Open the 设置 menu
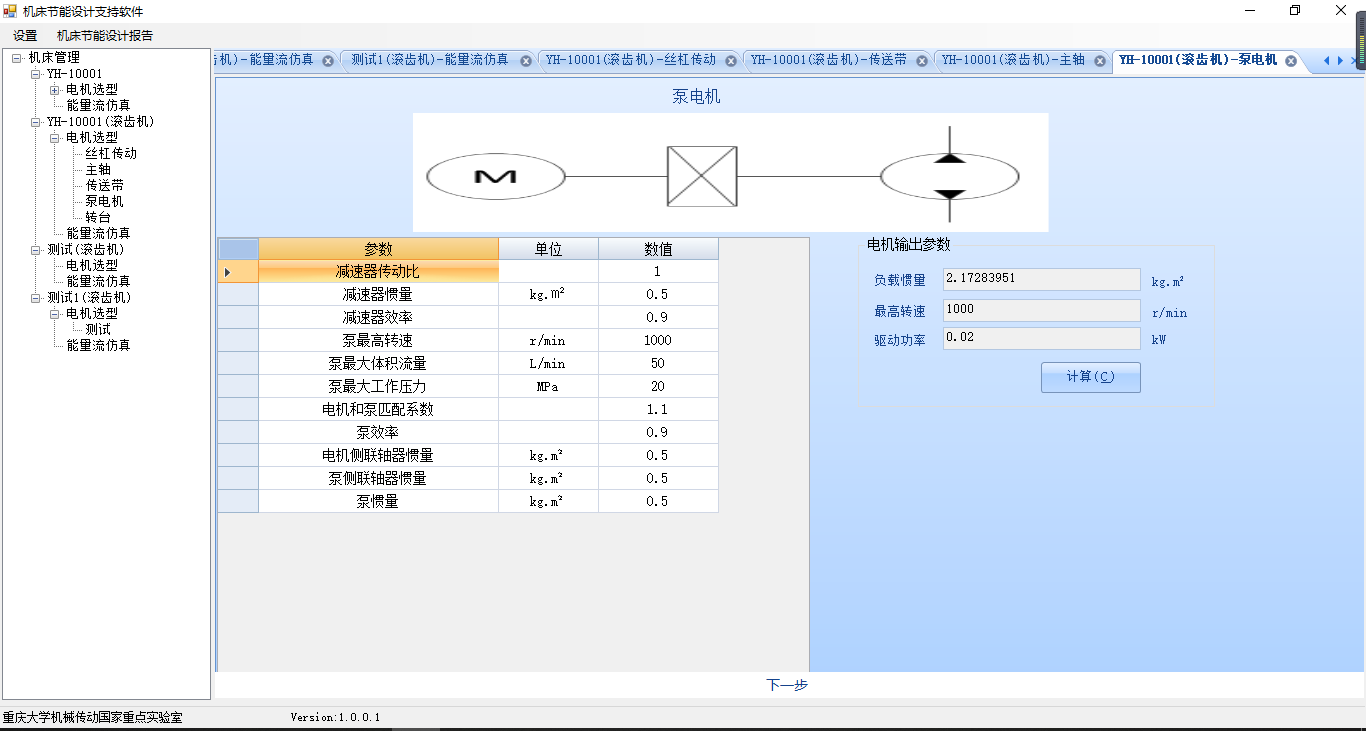This screenshot has height=731, width=1366. [25, 35]
